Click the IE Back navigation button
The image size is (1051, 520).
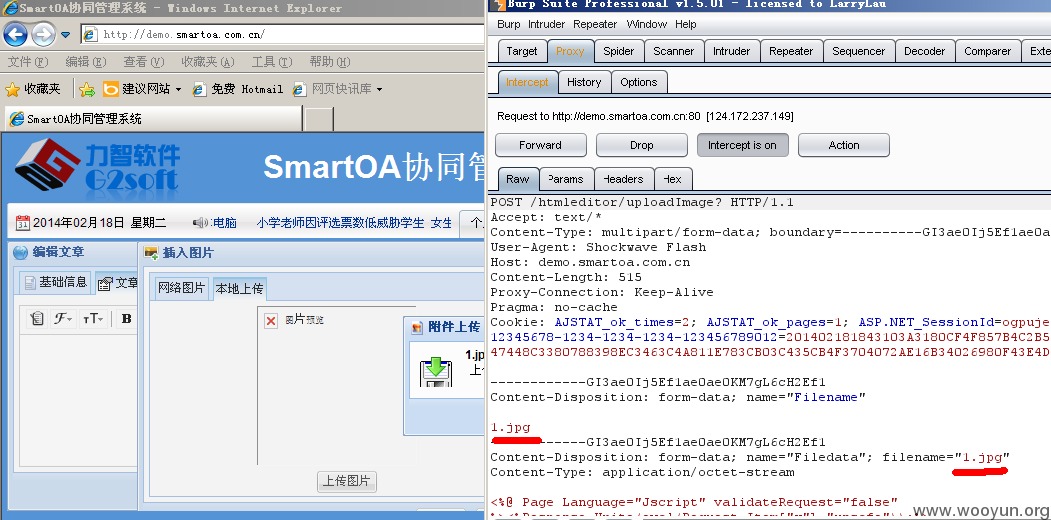(15, 34)
